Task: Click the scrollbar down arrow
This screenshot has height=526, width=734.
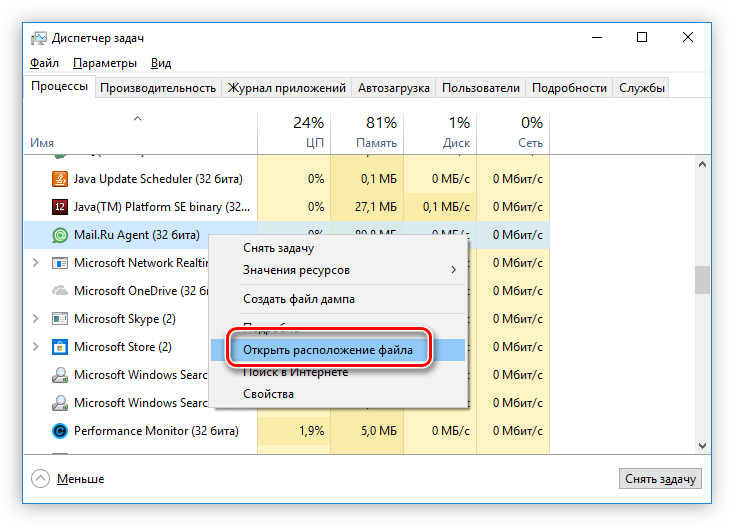Action: tap(702, 446)
